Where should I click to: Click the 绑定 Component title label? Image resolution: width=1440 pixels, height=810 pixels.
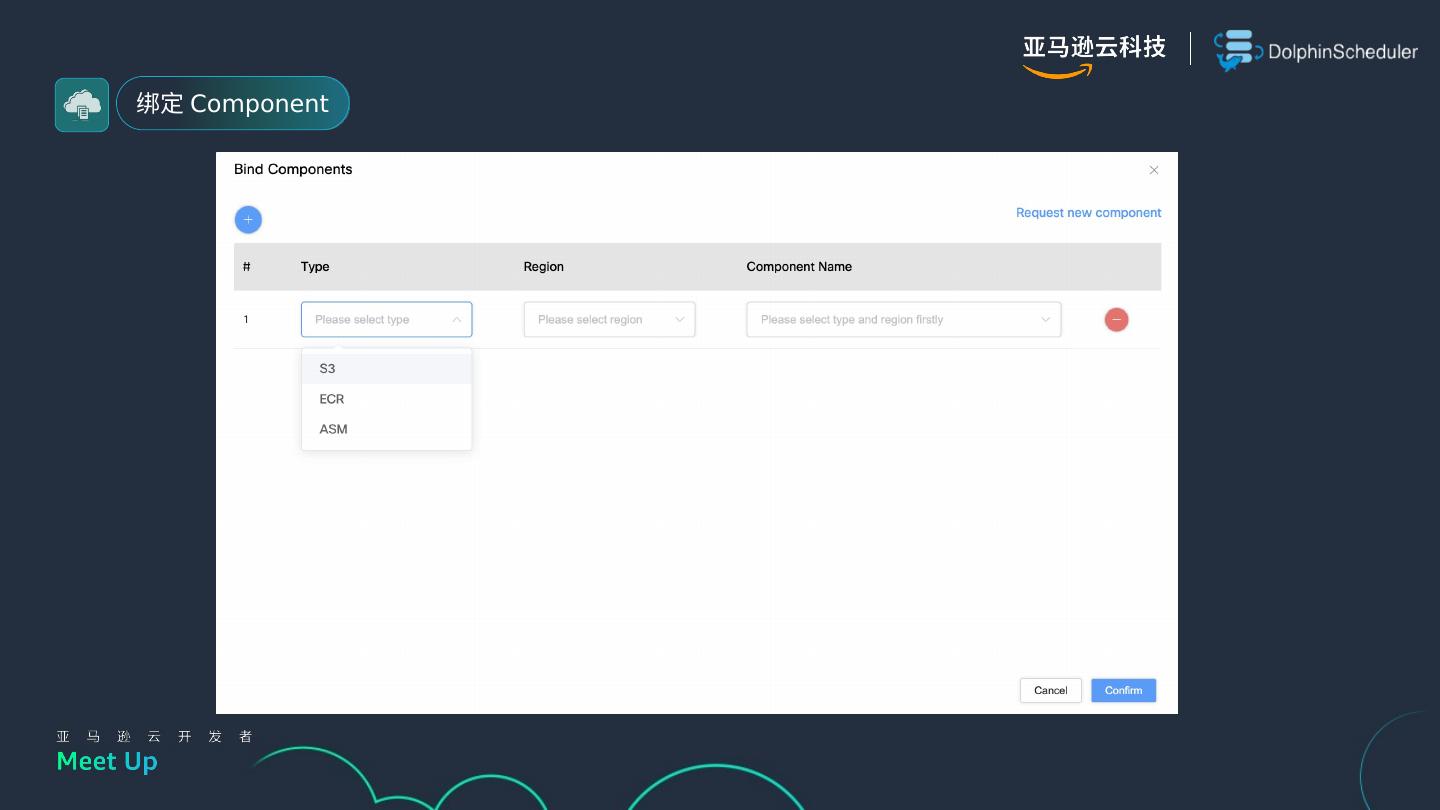[x=232, y=104]
